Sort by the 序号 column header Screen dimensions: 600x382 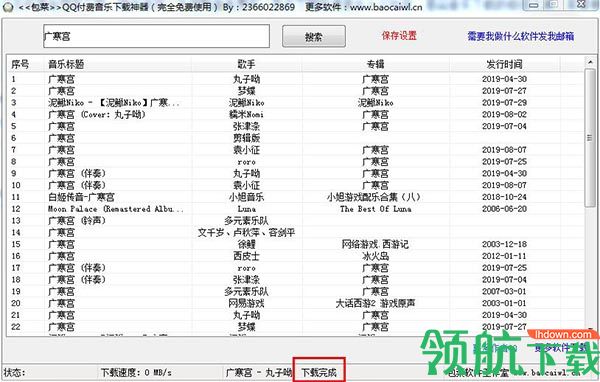[x=20, y=64]
